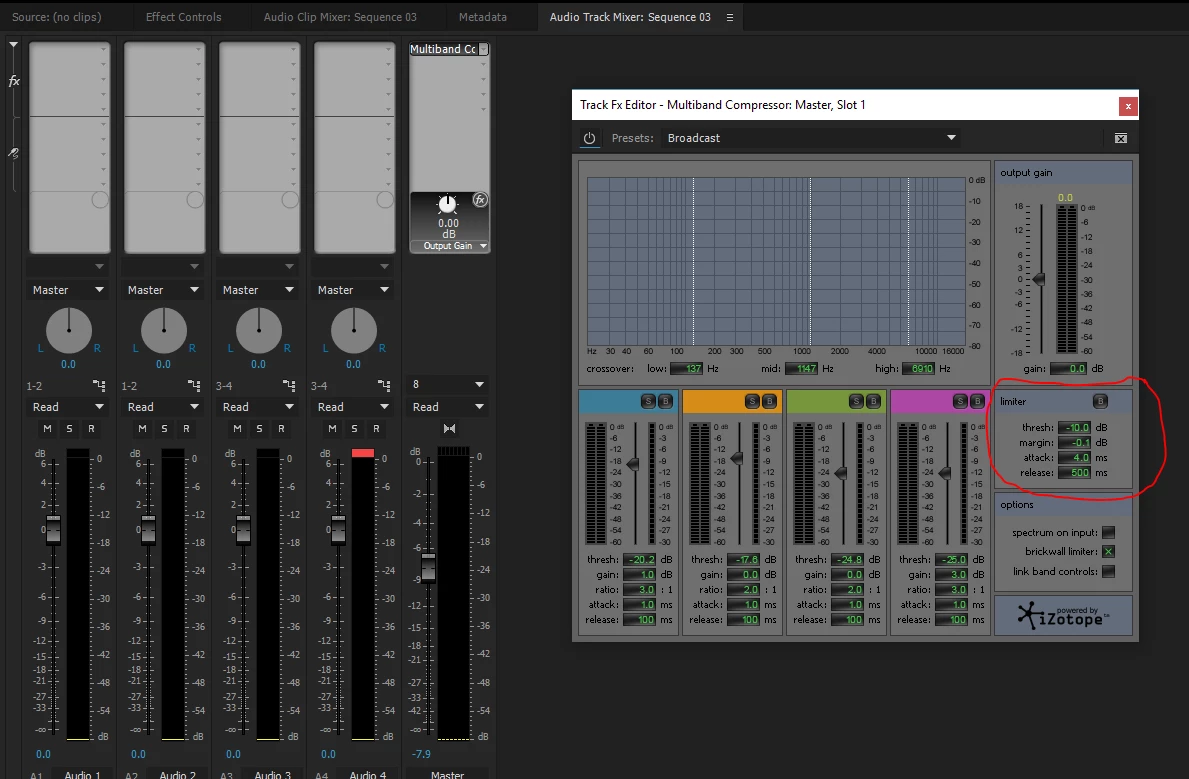This screenshot has height=779, width=1189.
Task: Collapse the effects and sends section triangle
Action: pos(13,45)
